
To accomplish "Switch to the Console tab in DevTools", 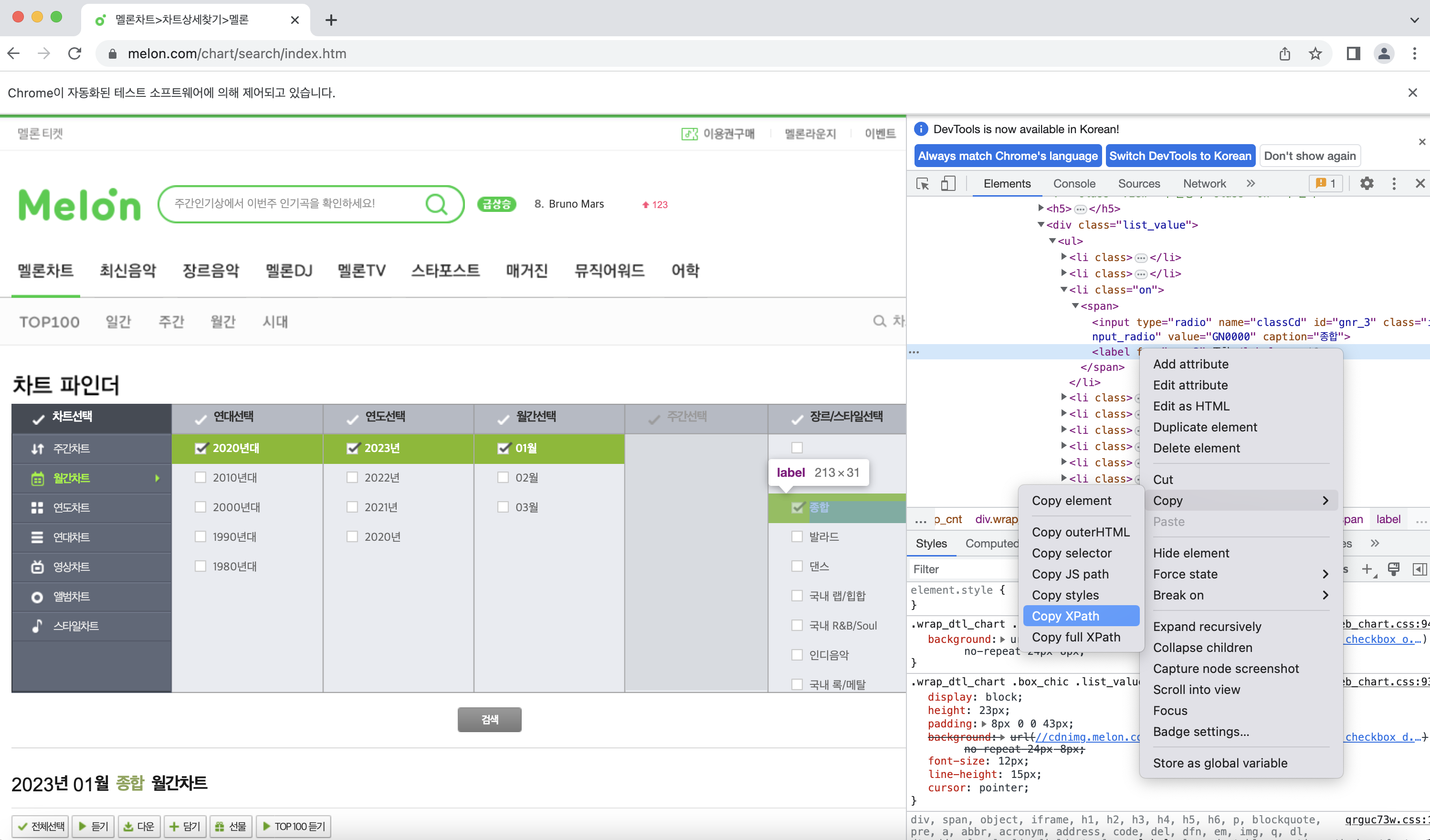I will coord(1073,183).
